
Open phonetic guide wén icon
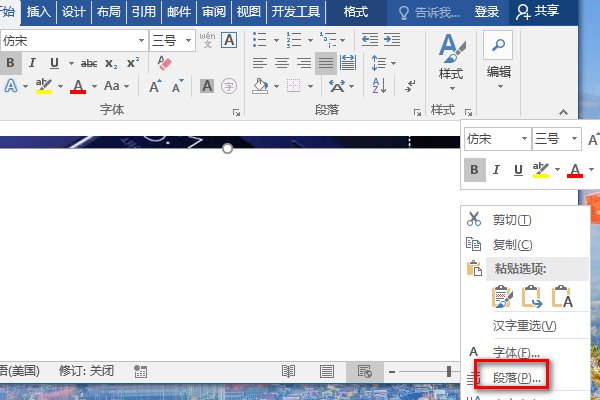click(x=207, y=40)
